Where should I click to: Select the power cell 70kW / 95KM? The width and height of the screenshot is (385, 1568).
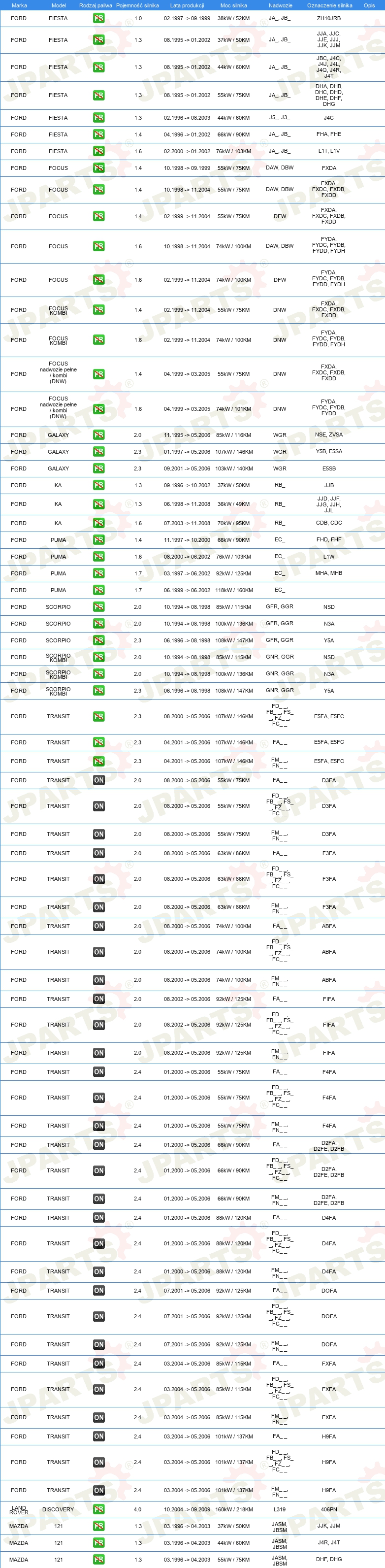pos(233,523)
